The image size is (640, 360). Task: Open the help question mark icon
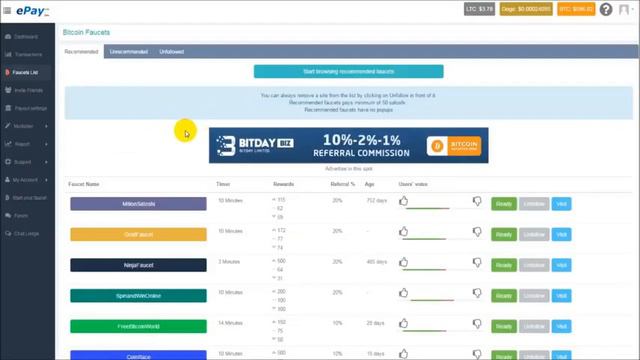(606, 9)
